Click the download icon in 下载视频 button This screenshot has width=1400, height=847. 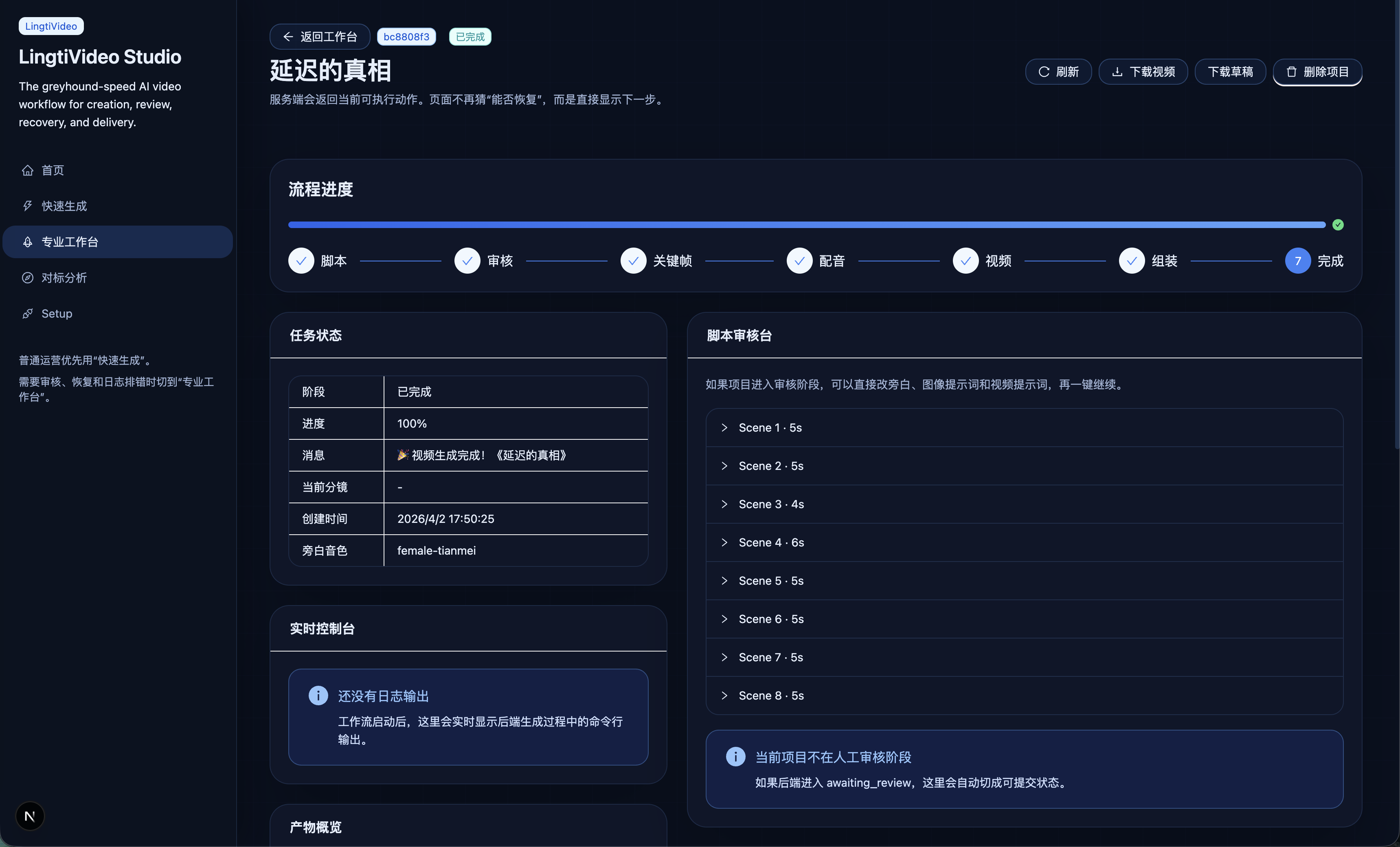(1117, 72)
